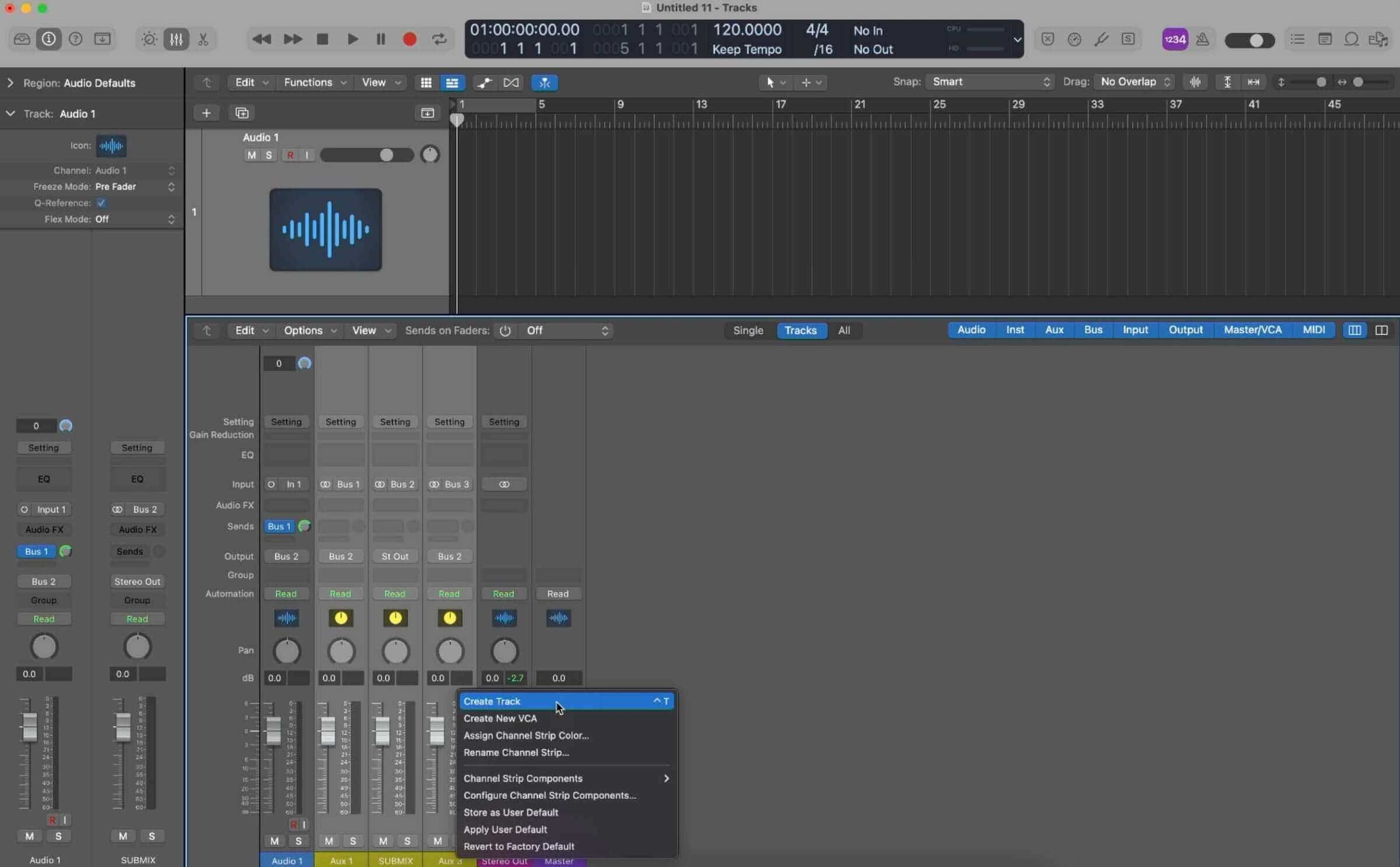Record-enable the Audio 1 track header
Screen dimensions: 1400x867
click(290, 155)
